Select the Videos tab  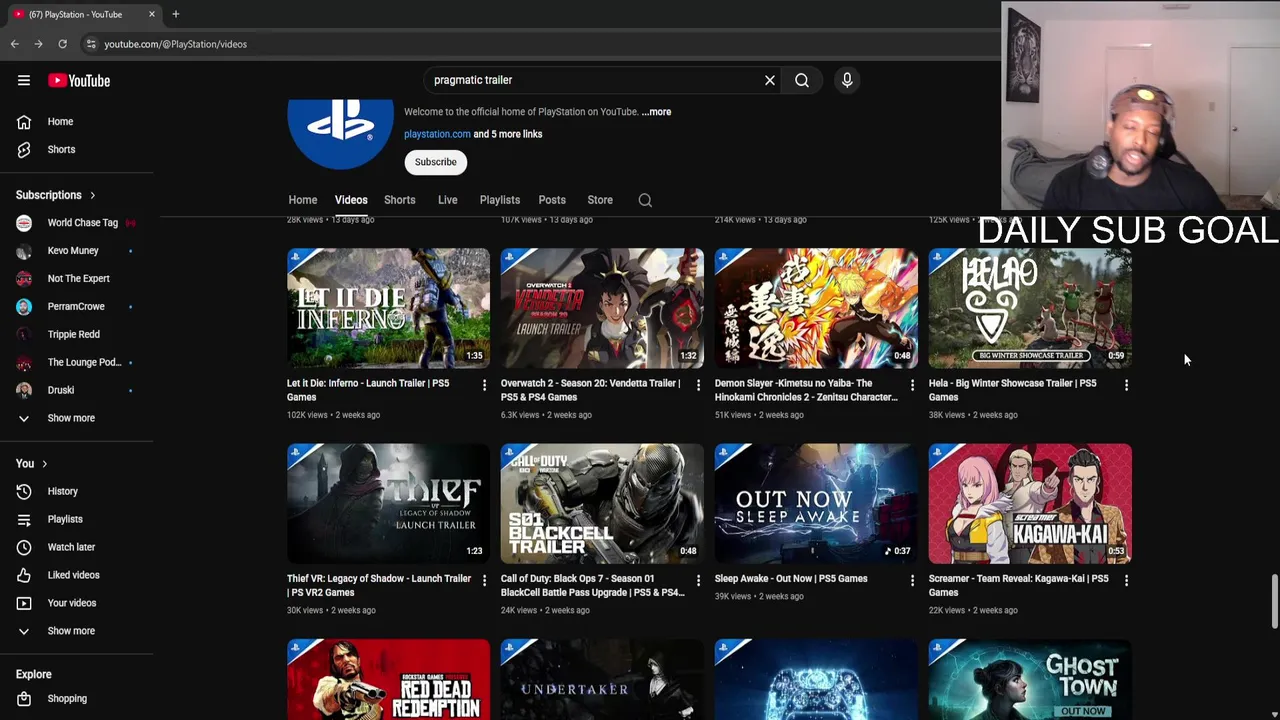click(351, 200)
